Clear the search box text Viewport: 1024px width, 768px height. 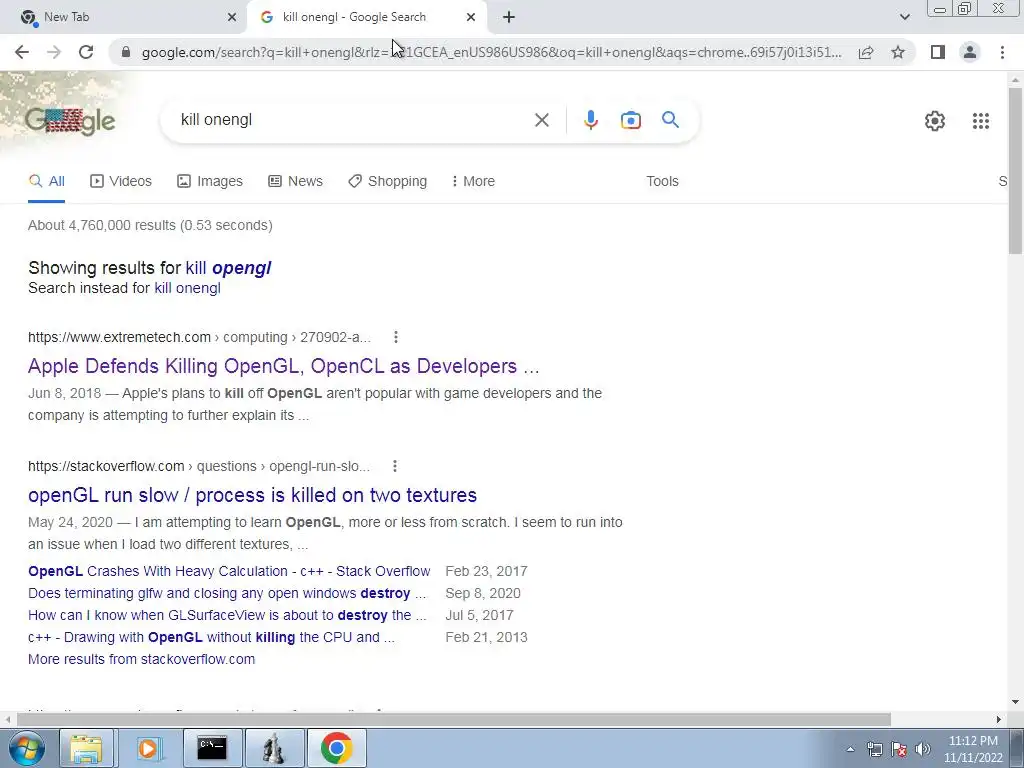tap(542, 120)
